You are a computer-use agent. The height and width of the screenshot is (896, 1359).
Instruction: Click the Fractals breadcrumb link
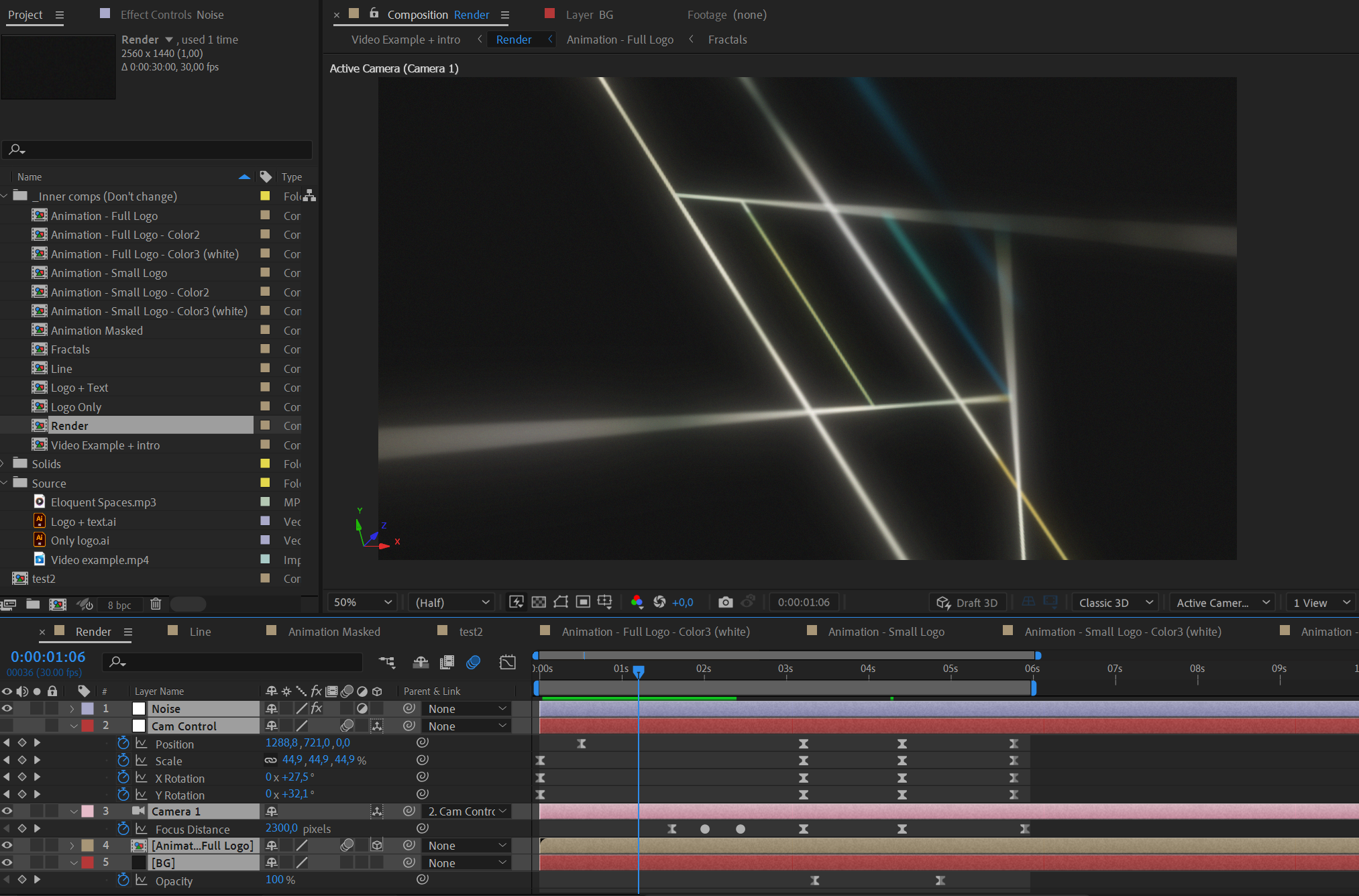coord(727,40)
